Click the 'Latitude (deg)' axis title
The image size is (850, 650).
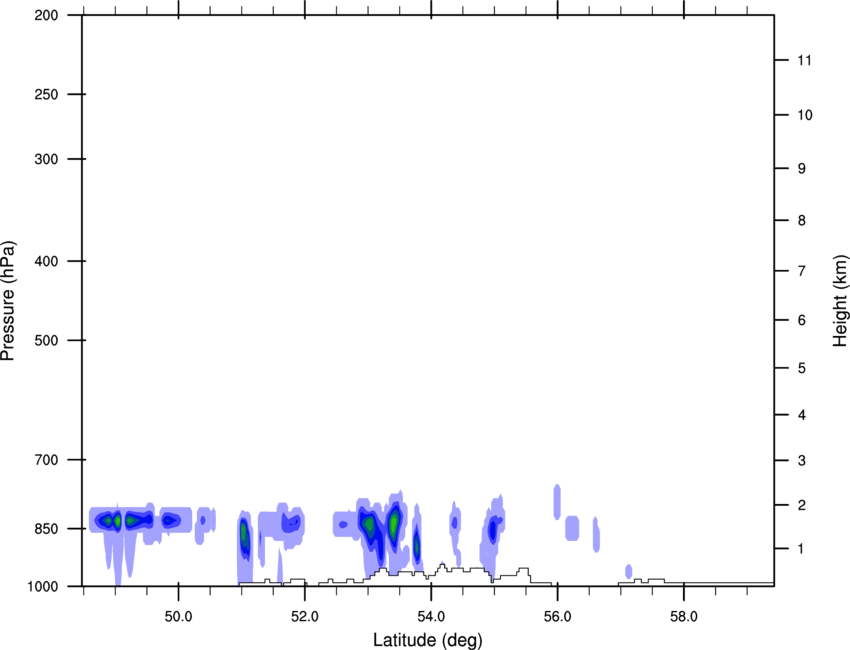427,640
